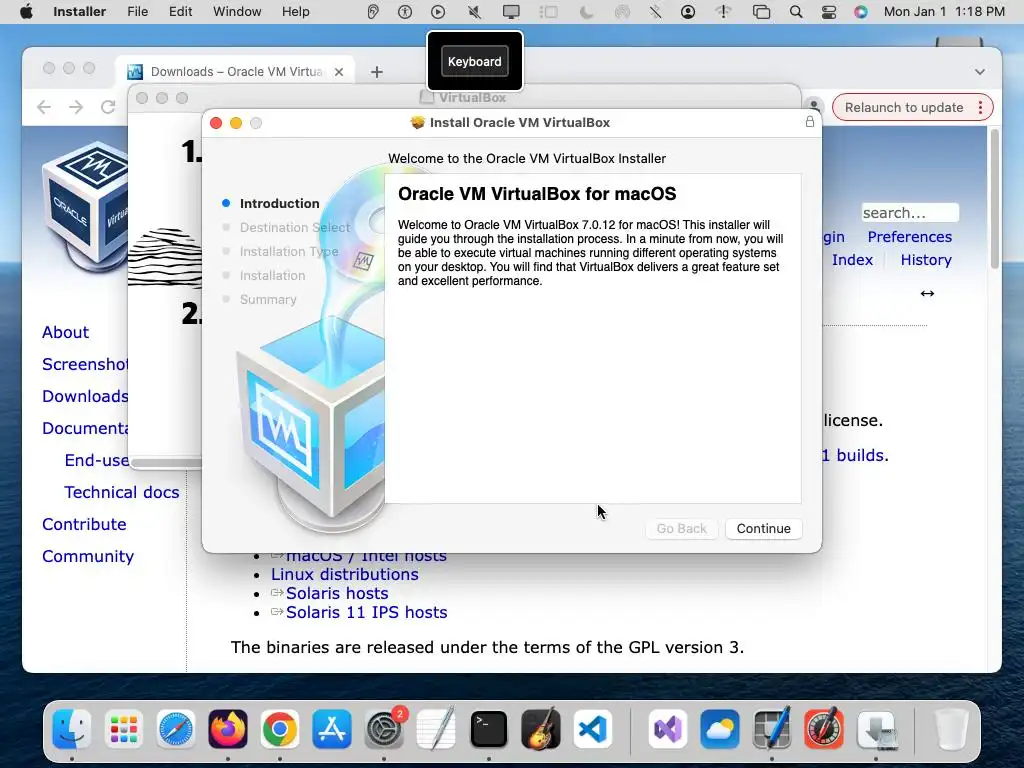Click the browser page vertical scrollbar
This screenshot has width=1024, height=768.
point(995,199)
